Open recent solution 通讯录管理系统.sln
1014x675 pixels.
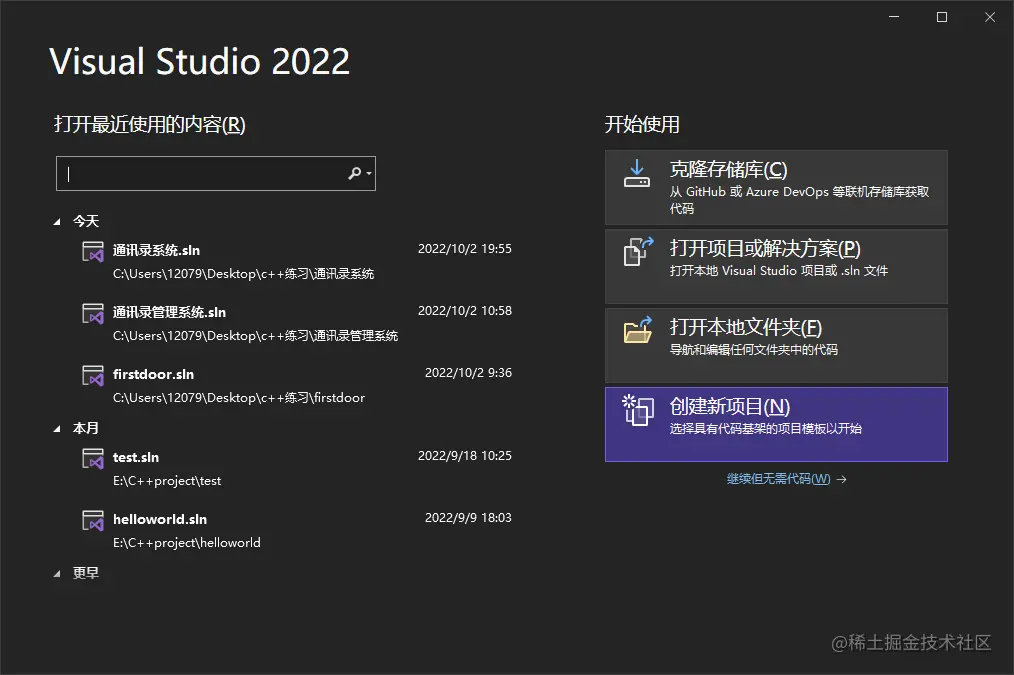click(x=169, y=312)
